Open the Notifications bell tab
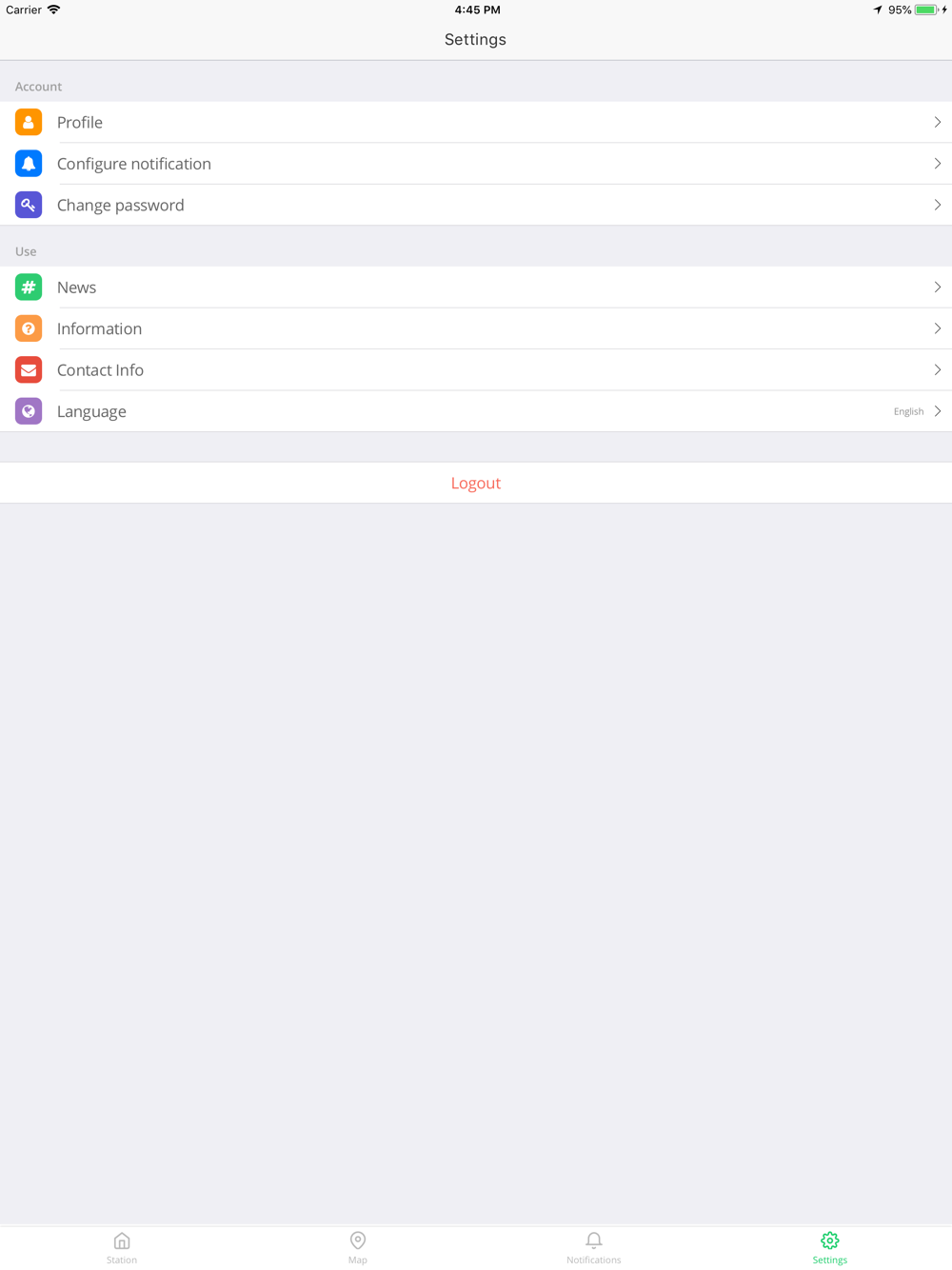Viewport: 952px width, 1270px height. coord(594,1248)
